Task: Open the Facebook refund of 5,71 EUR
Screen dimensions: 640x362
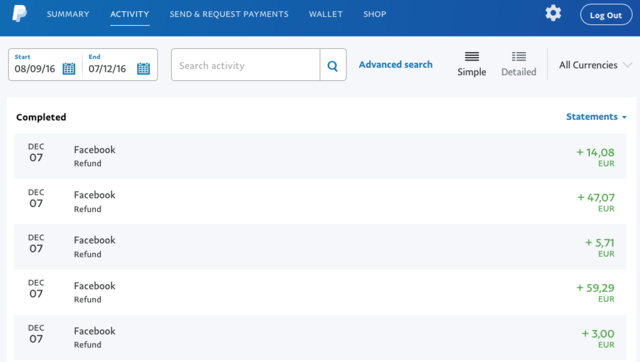Action: pos(320,247)
